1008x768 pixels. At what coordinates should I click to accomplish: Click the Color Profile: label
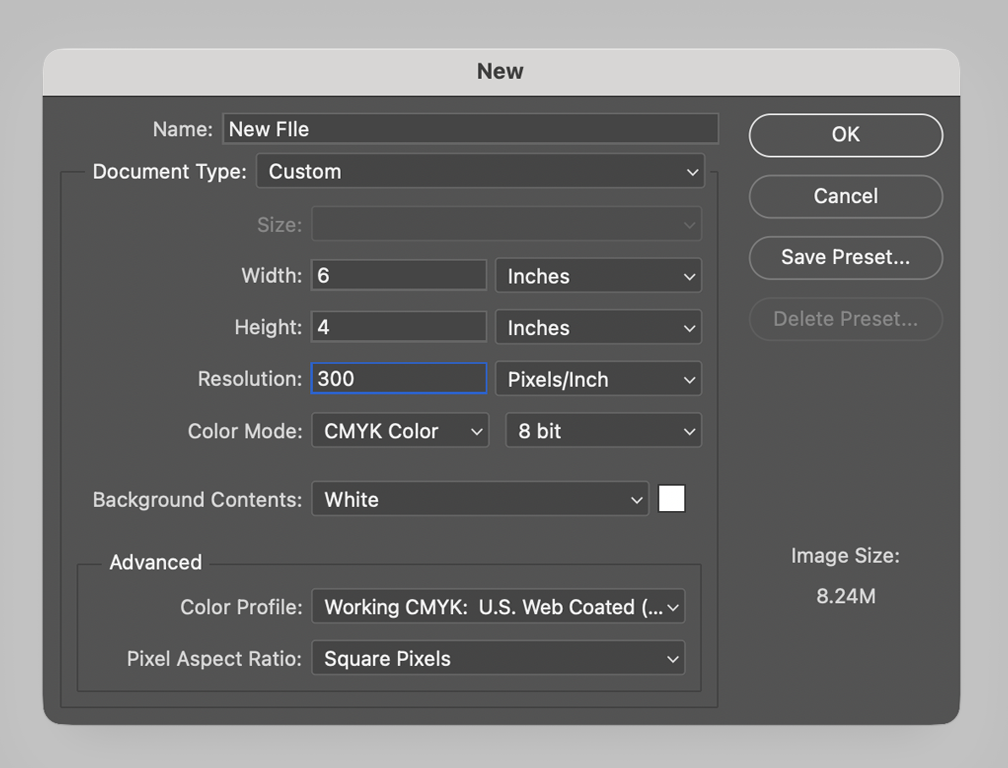241,607
